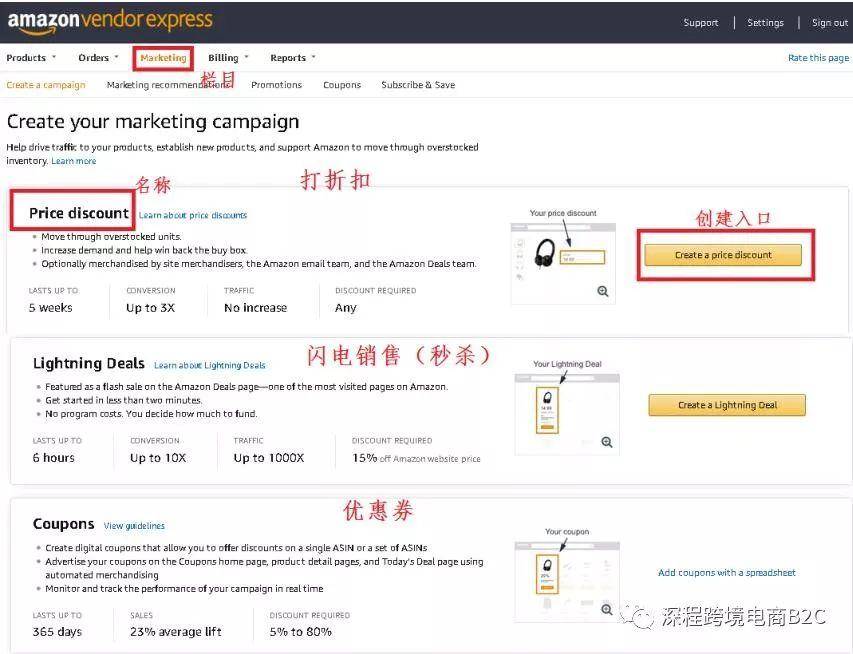Go to Marketing recommendations tab
This screenshot has width=853, height=654.
click(x=168, y=85)
